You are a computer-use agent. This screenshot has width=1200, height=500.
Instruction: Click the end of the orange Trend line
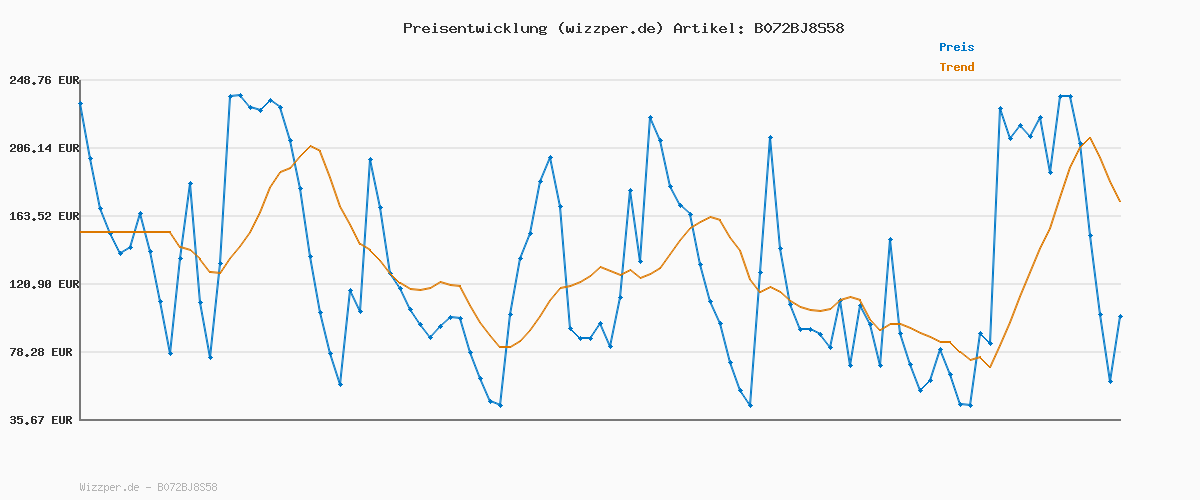tap(1120, 202)
